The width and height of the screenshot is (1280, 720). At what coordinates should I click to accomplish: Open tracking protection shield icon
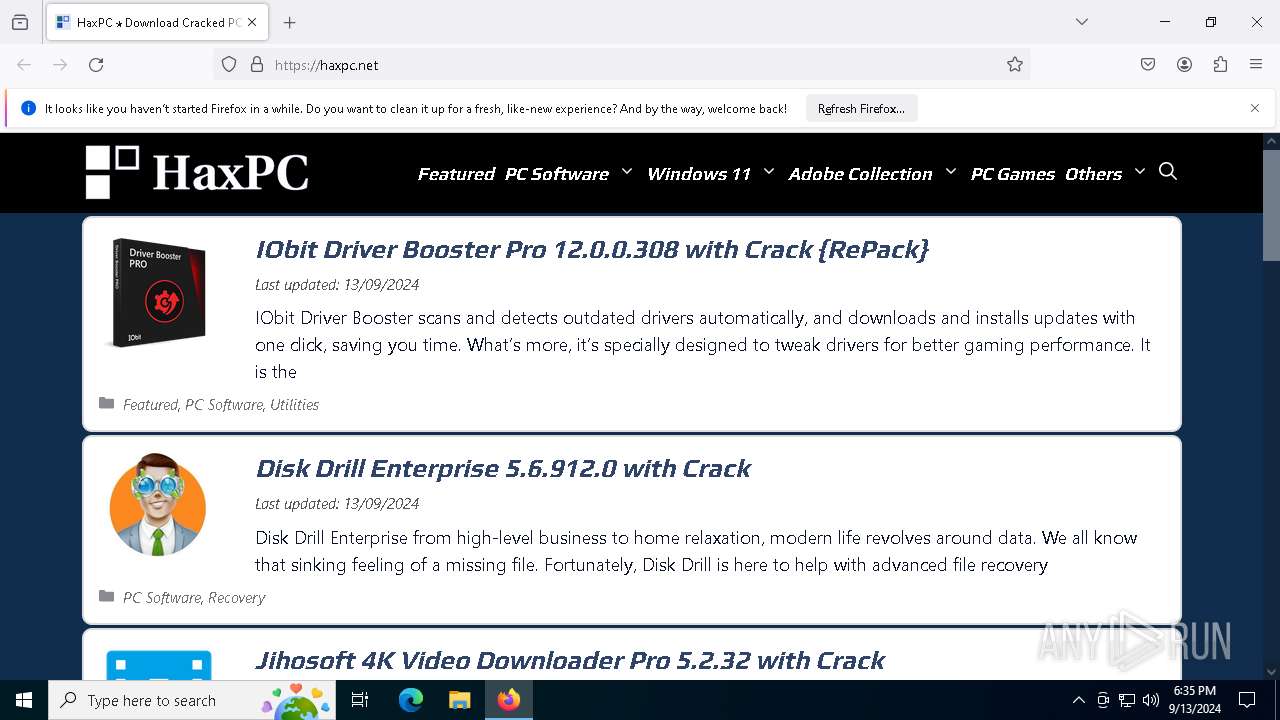(229, 65)
